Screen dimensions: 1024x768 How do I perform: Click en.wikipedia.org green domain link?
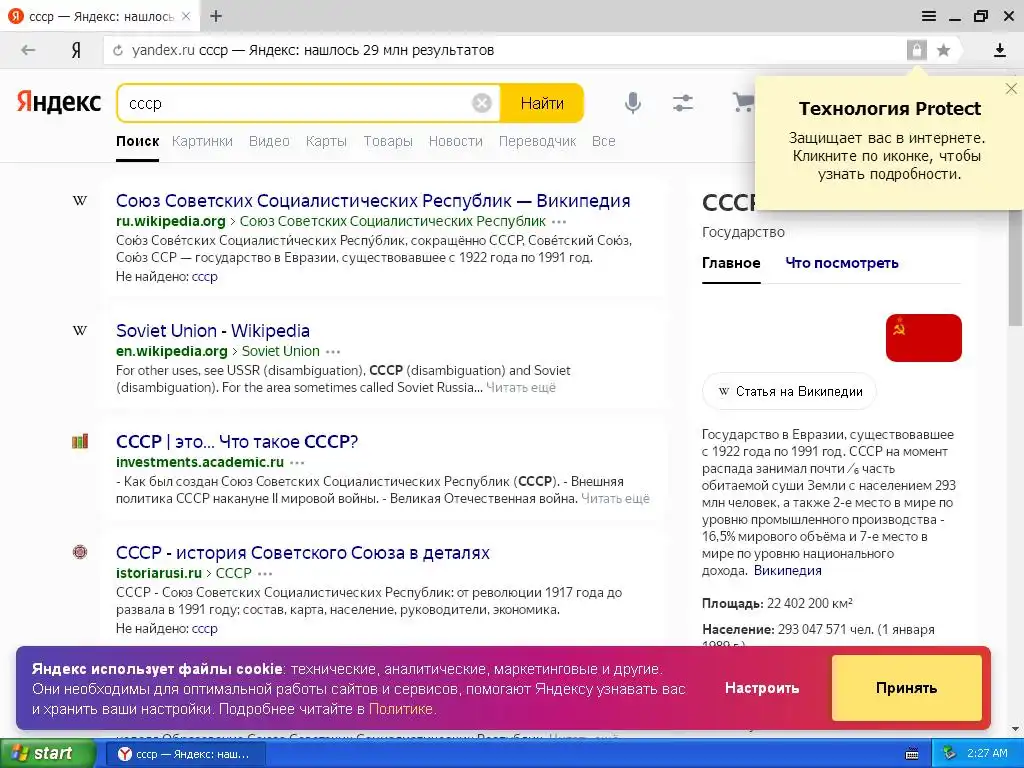tap(172, 351)
